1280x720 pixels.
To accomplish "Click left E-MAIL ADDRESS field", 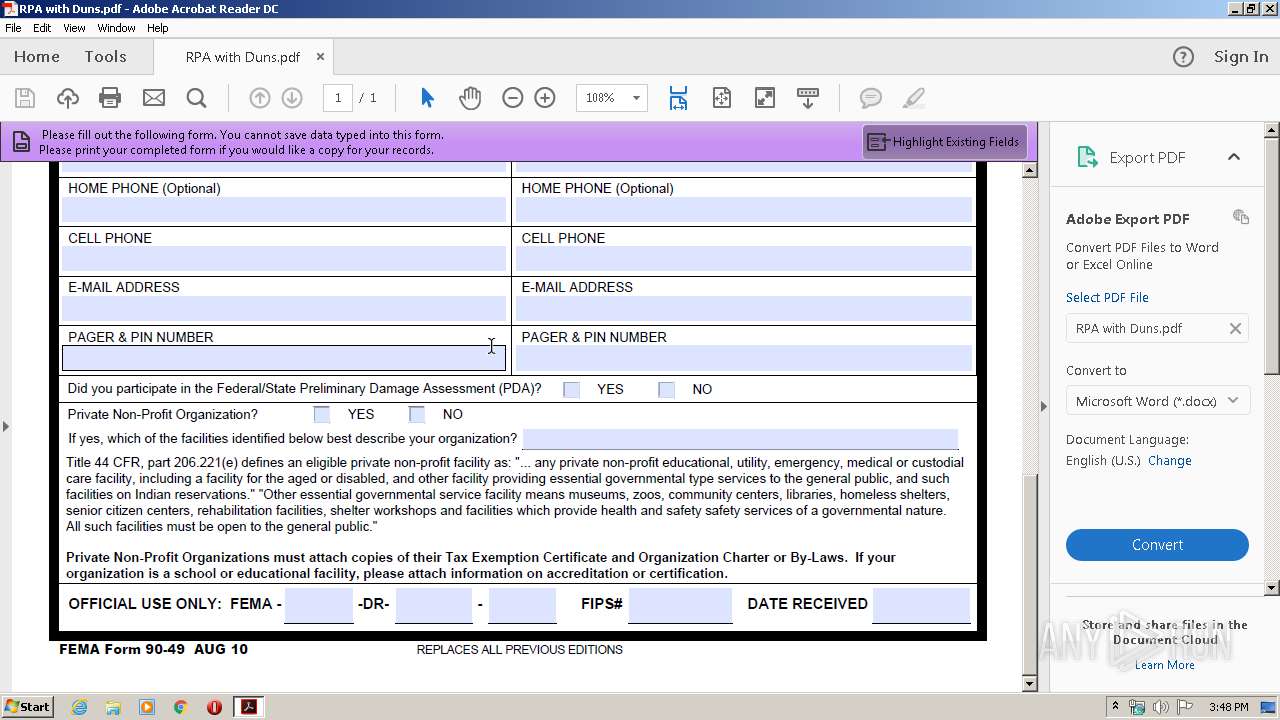I will pos(284,308).
